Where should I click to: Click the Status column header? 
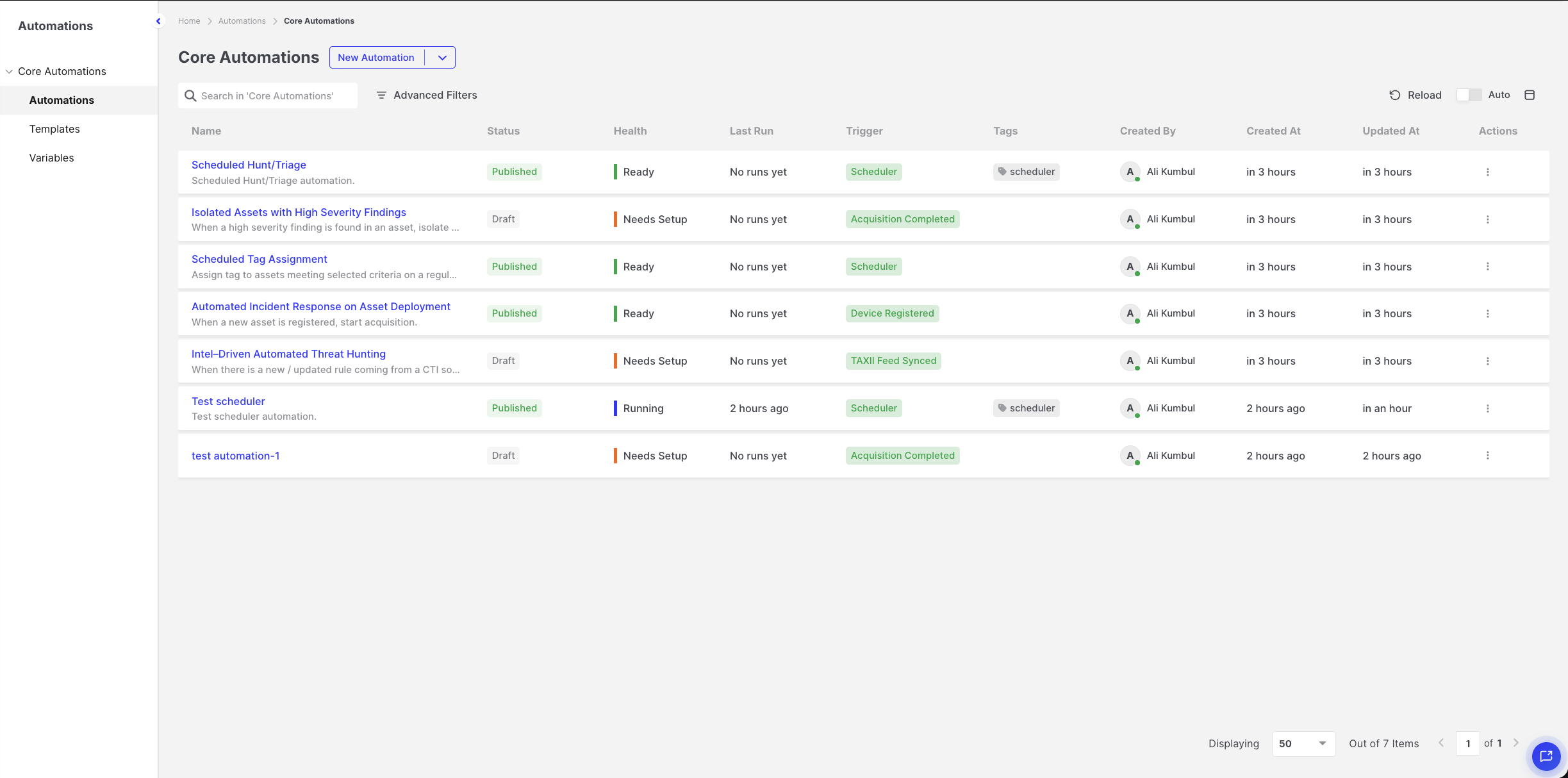coord(503,131)
